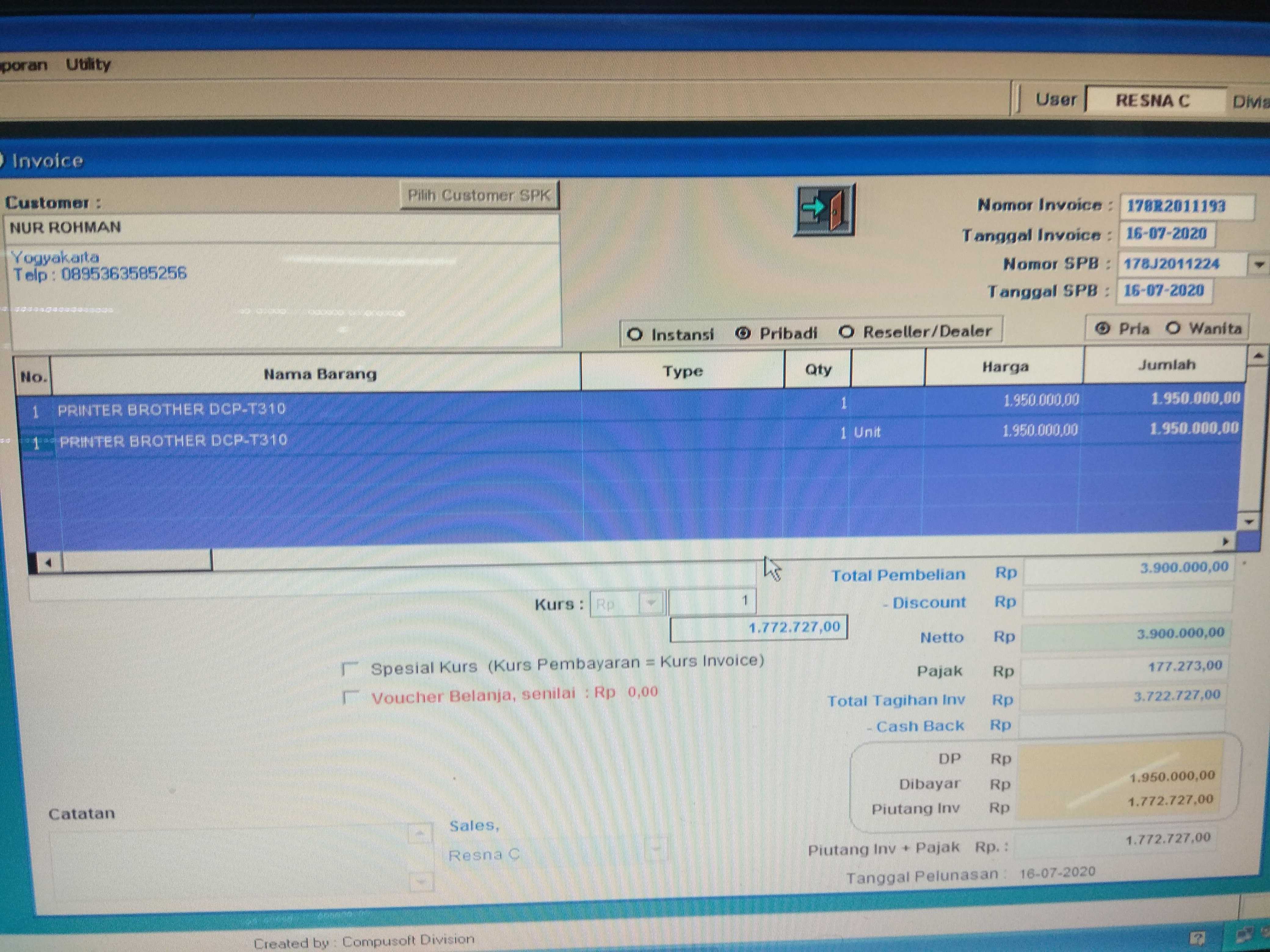Enable the Spesial Kurs checkbox

click(350, 669)
